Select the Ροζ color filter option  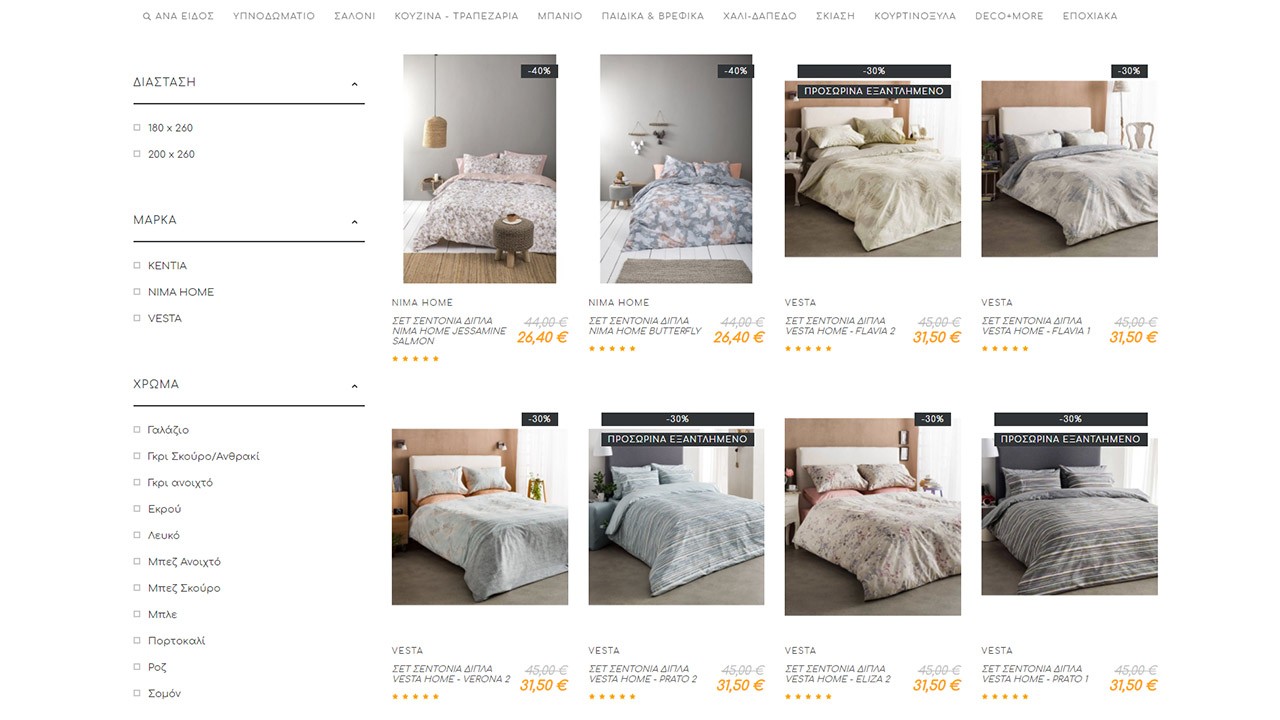click(137, 667)
